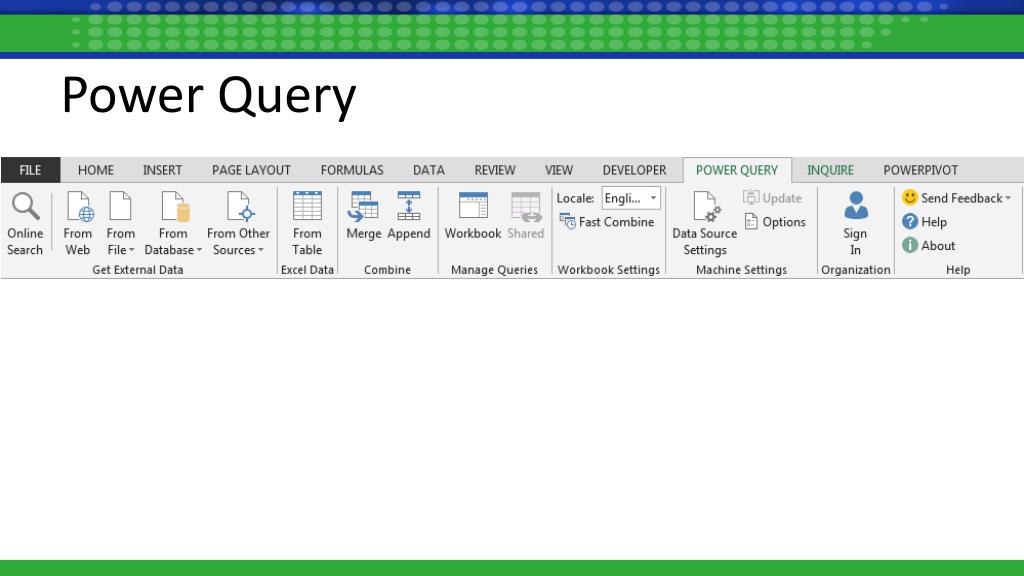The width and height of the screenshot is (1024, 576).
Task: Switch to the INSERT tab
Action: point(162,170)
